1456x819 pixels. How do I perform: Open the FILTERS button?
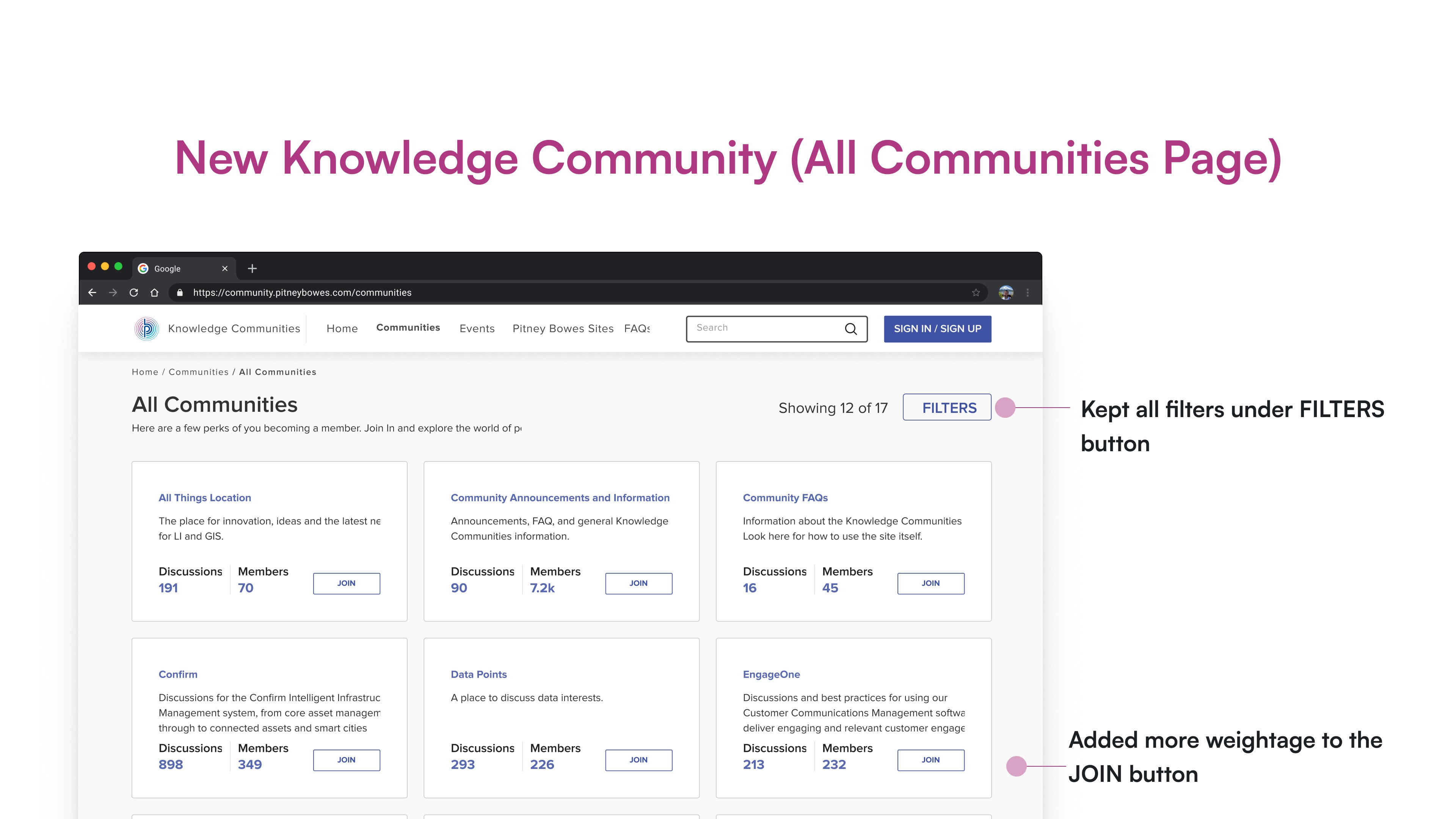(947, 408)
